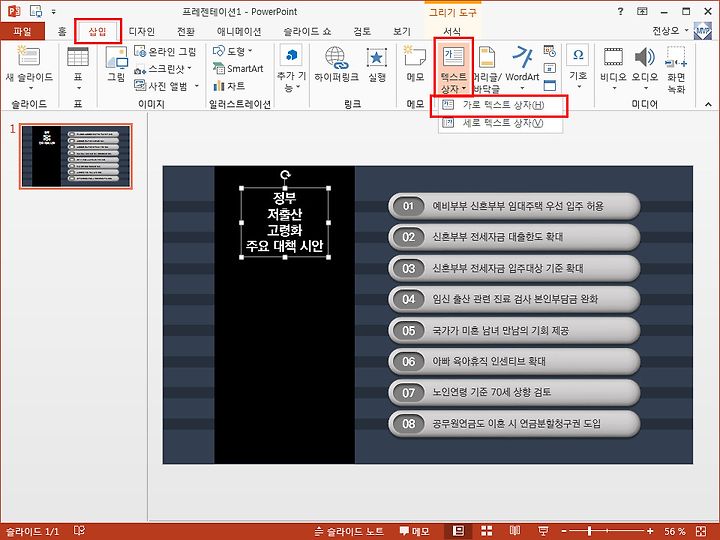
Task: Expand the Audio dropdown arrow
Action: pos(646,88)
